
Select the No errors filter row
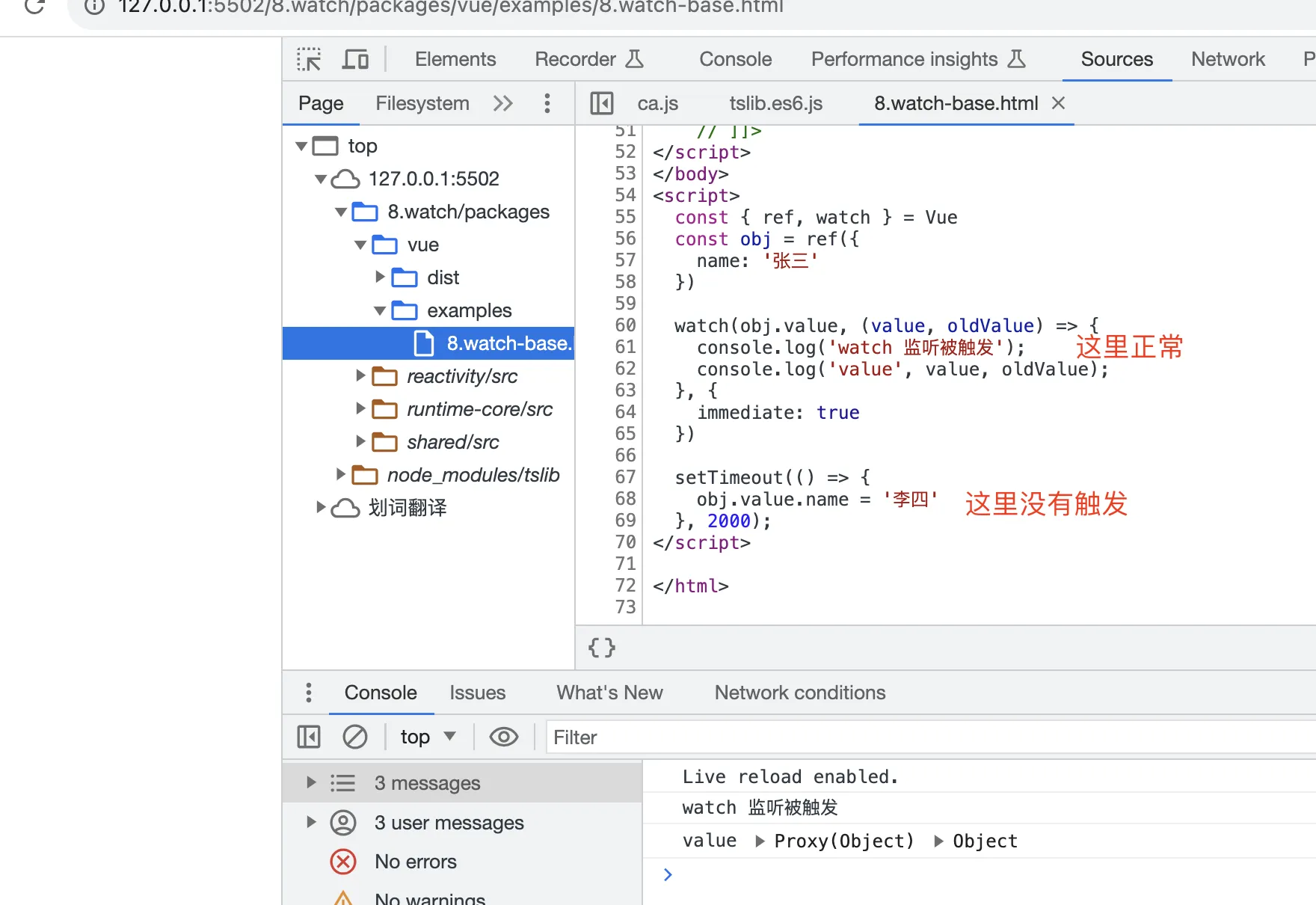(x=462, y=862)
